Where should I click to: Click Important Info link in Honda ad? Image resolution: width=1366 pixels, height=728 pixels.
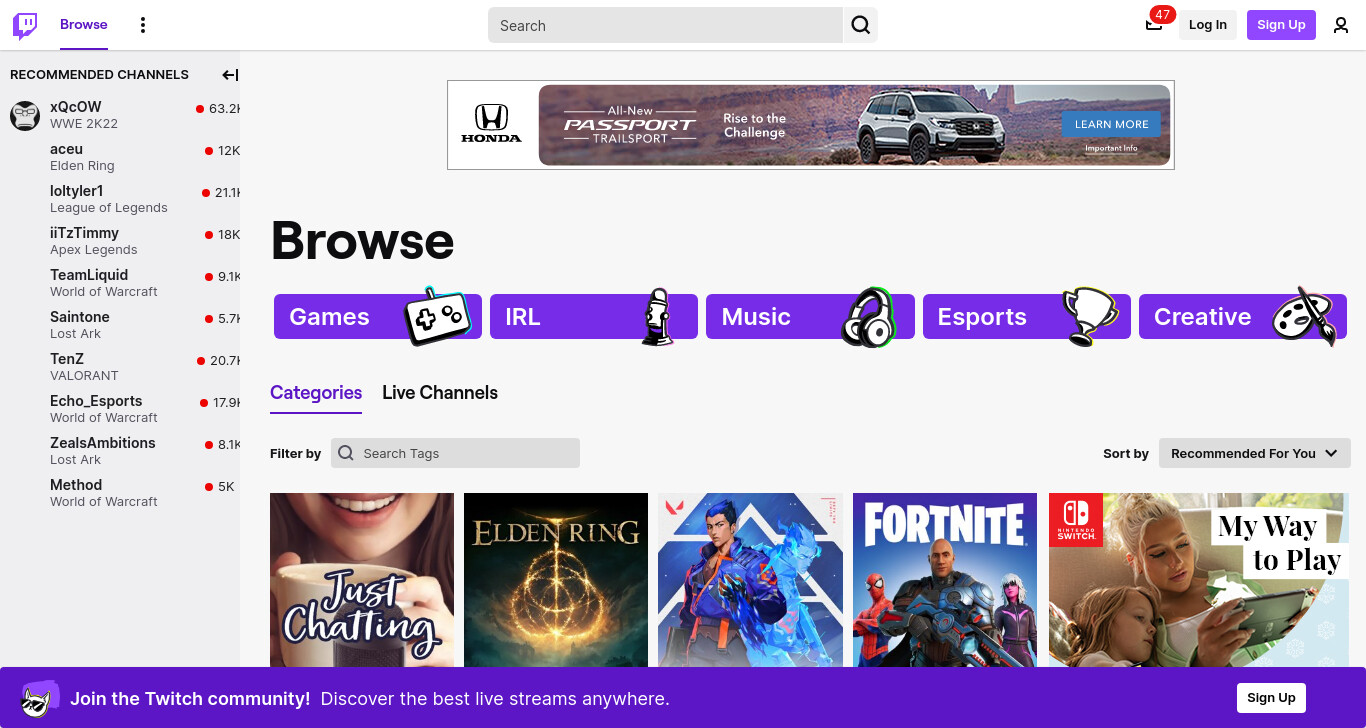[1111, 148]
